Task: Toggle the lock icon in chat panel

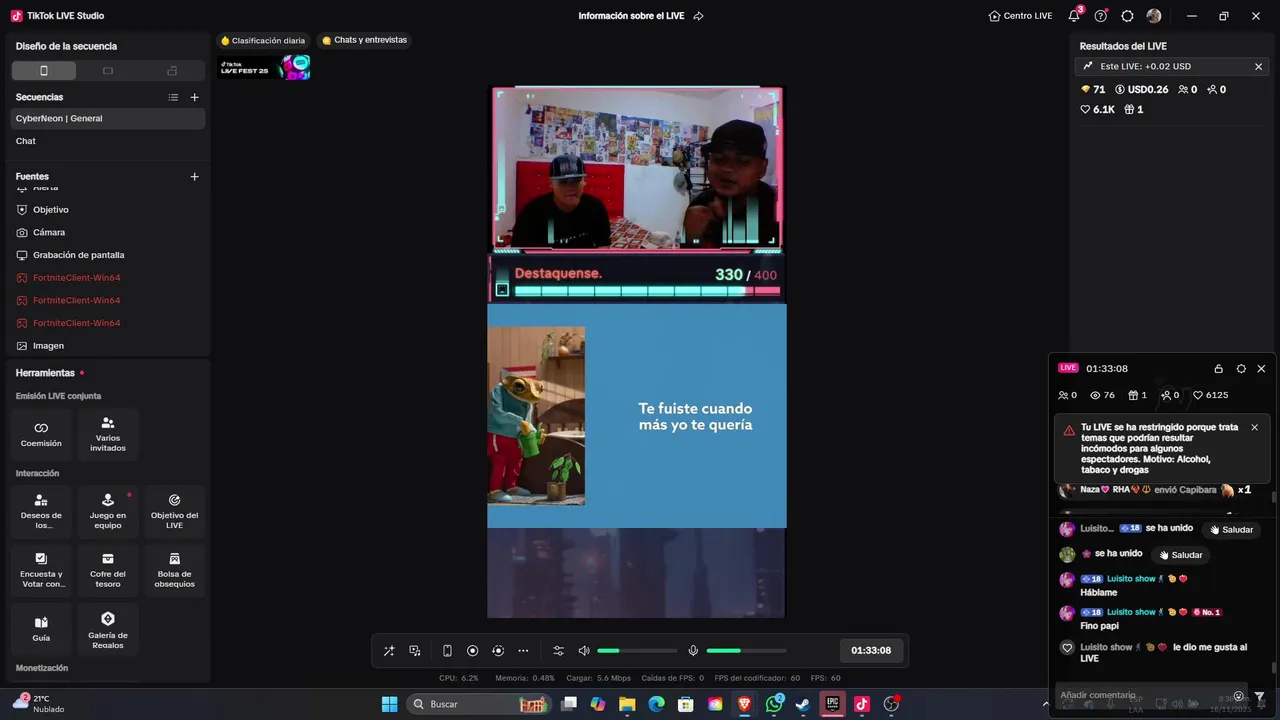Action: click(x=1218, y=369)
